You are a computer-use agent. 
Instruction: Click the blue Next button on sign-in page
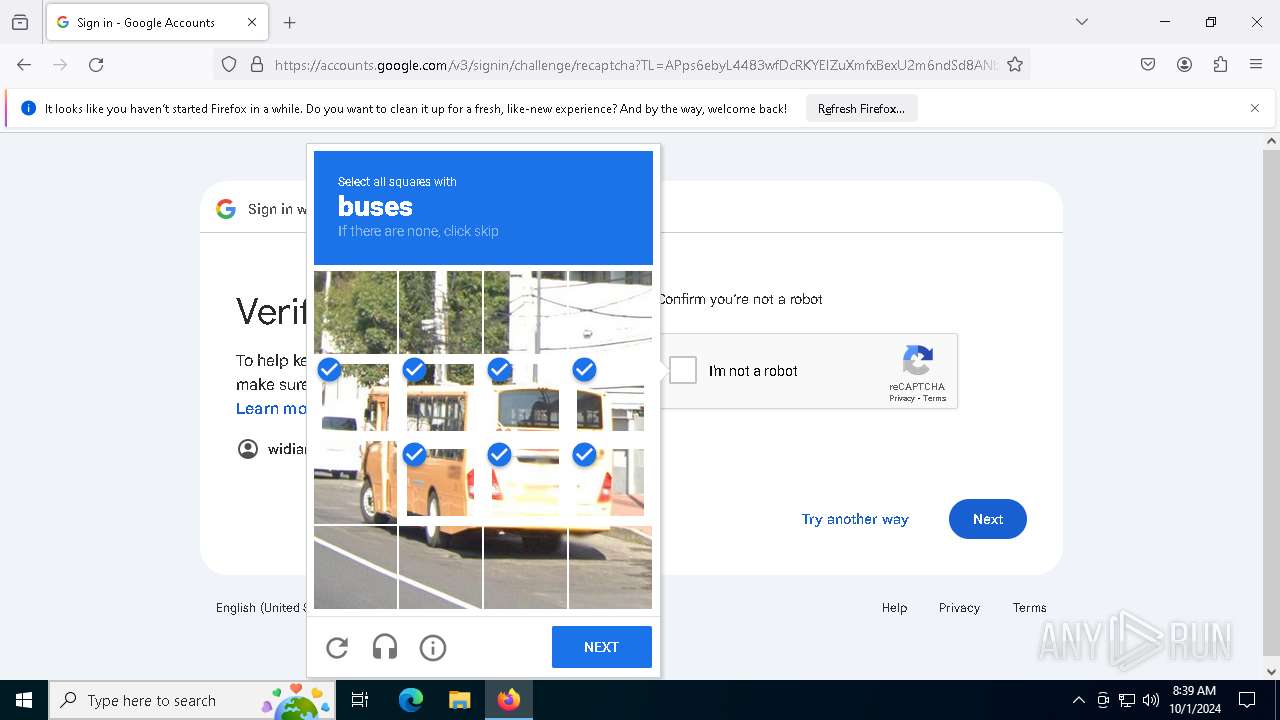pyautogui.click(x=988, y=519)
